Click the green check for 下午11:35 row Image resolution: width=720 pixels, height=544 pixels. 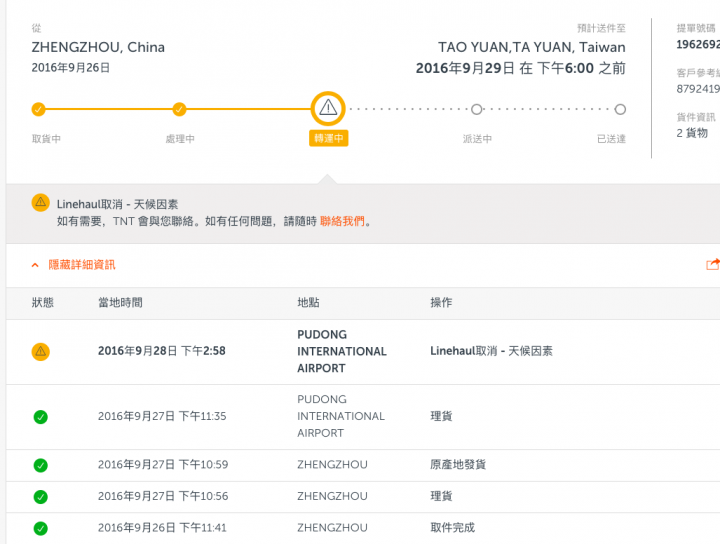click(x=40, y=417)
